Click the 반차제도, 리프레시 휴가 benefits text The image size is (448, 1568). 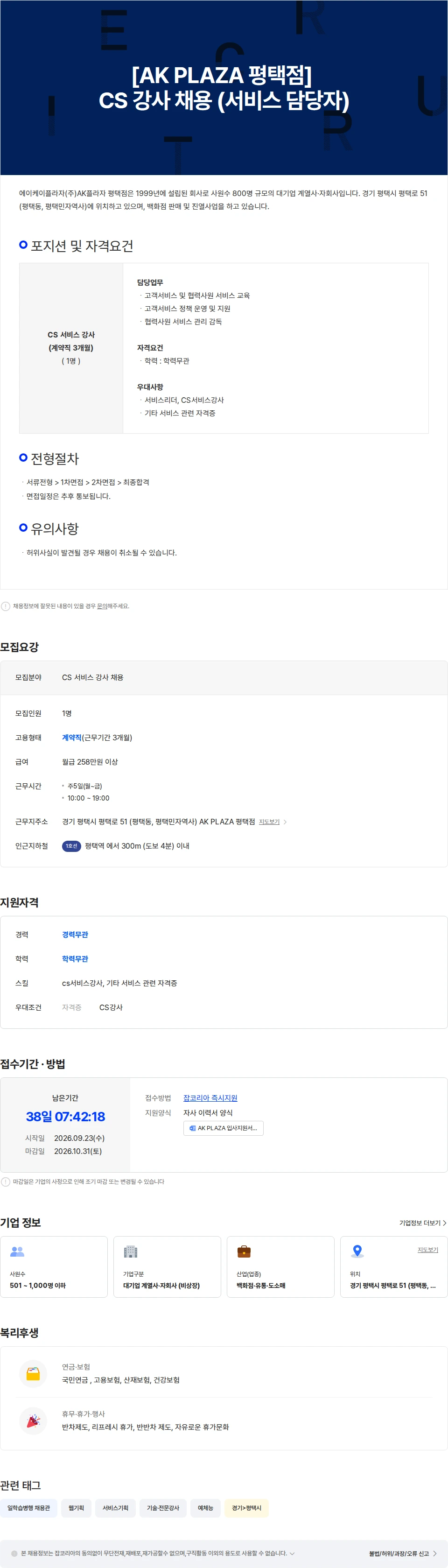146,1427
